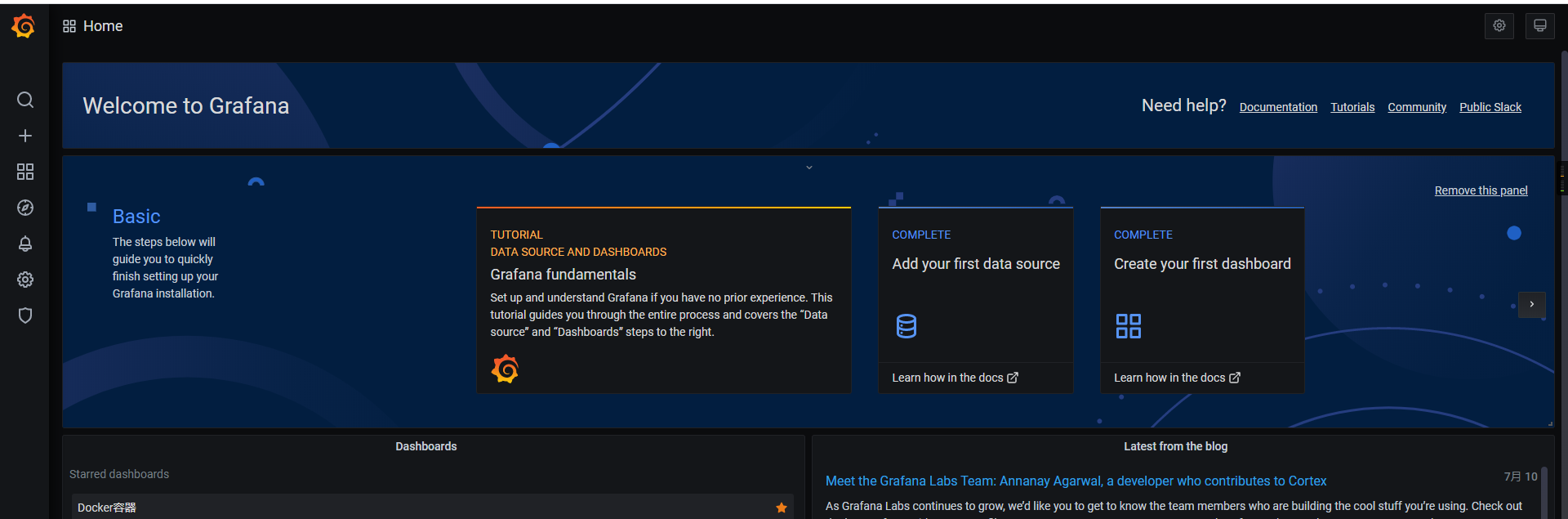Open the Alerting bell icon
1568x519 pixels.
(25, 244)
